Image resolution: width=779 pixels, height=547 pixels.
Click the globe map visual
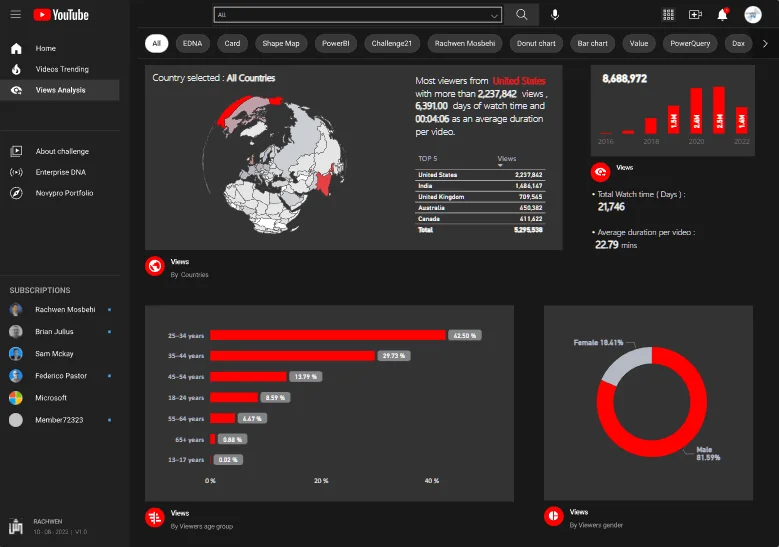[x=274, y=165]
